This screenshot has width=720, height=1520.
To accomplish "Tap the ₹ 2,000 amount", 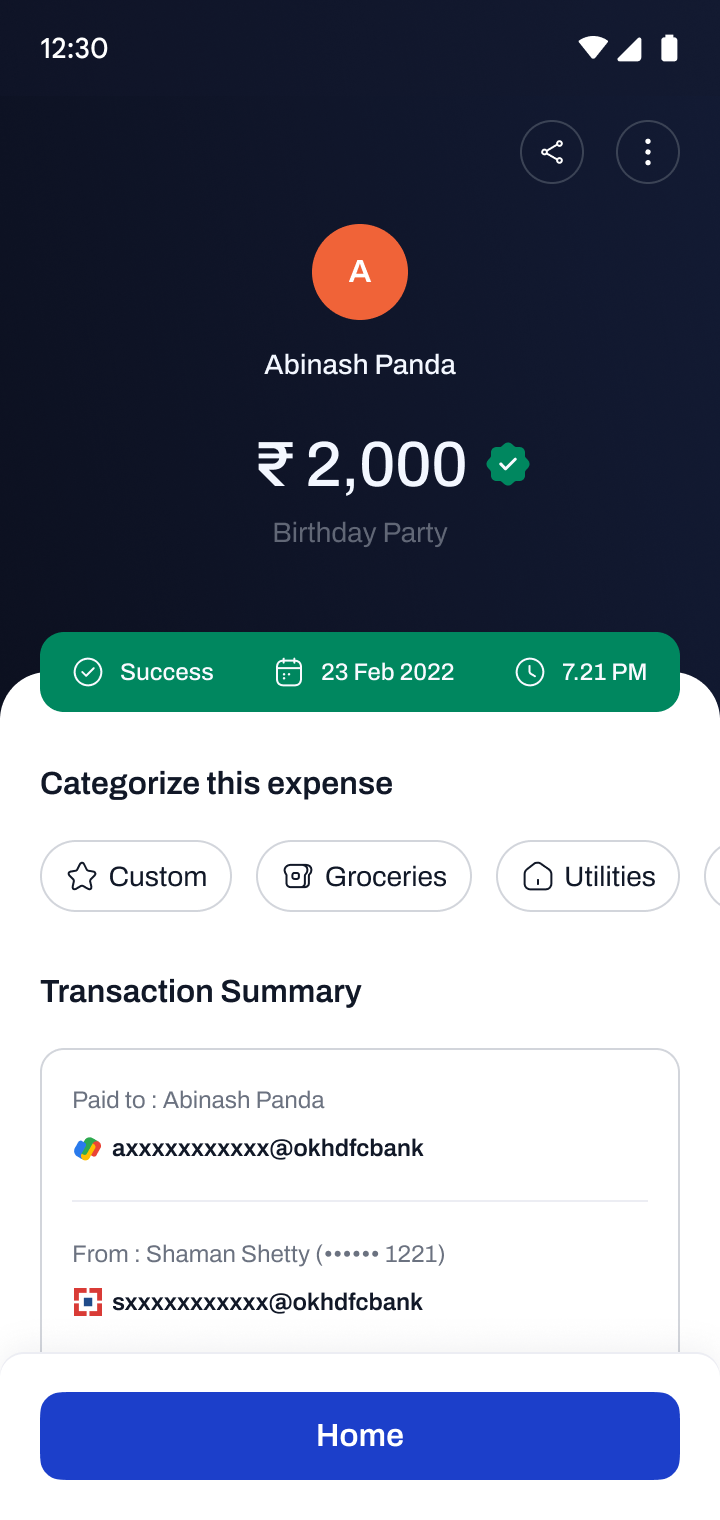I will tap(361, 464).
